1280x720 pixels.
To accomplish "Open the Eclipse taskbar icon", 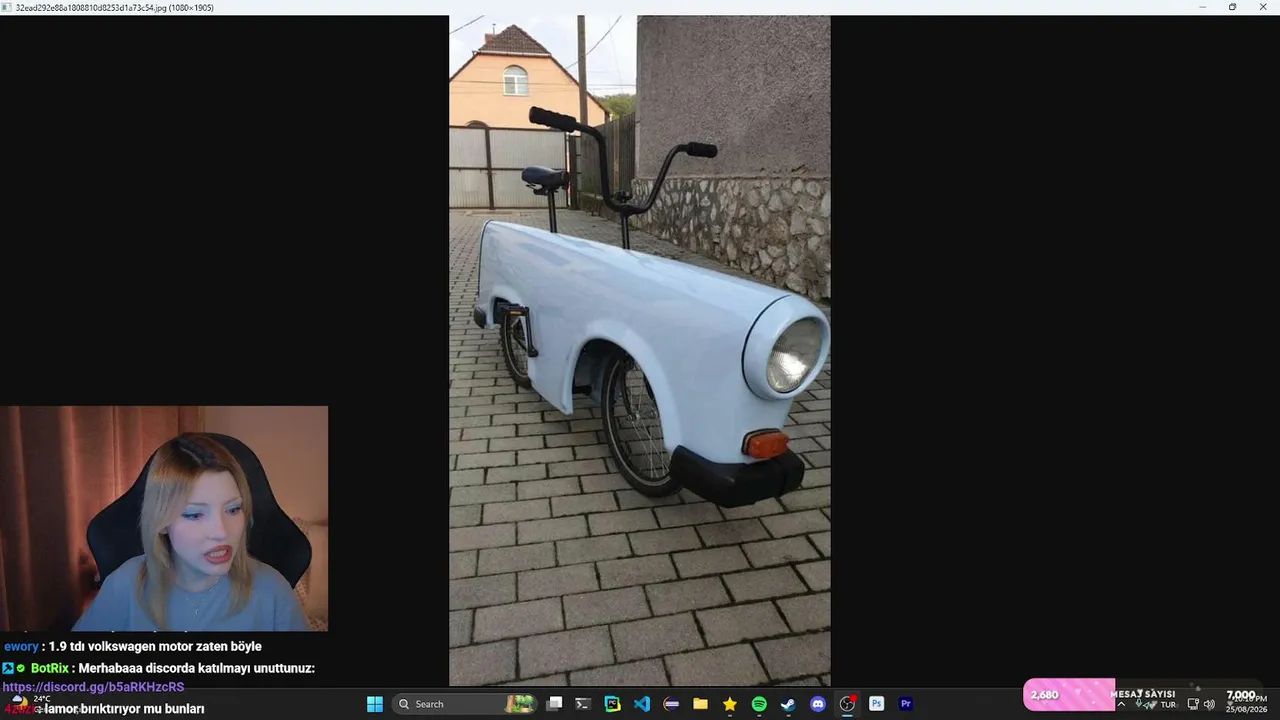I will [x=672, y=704].
